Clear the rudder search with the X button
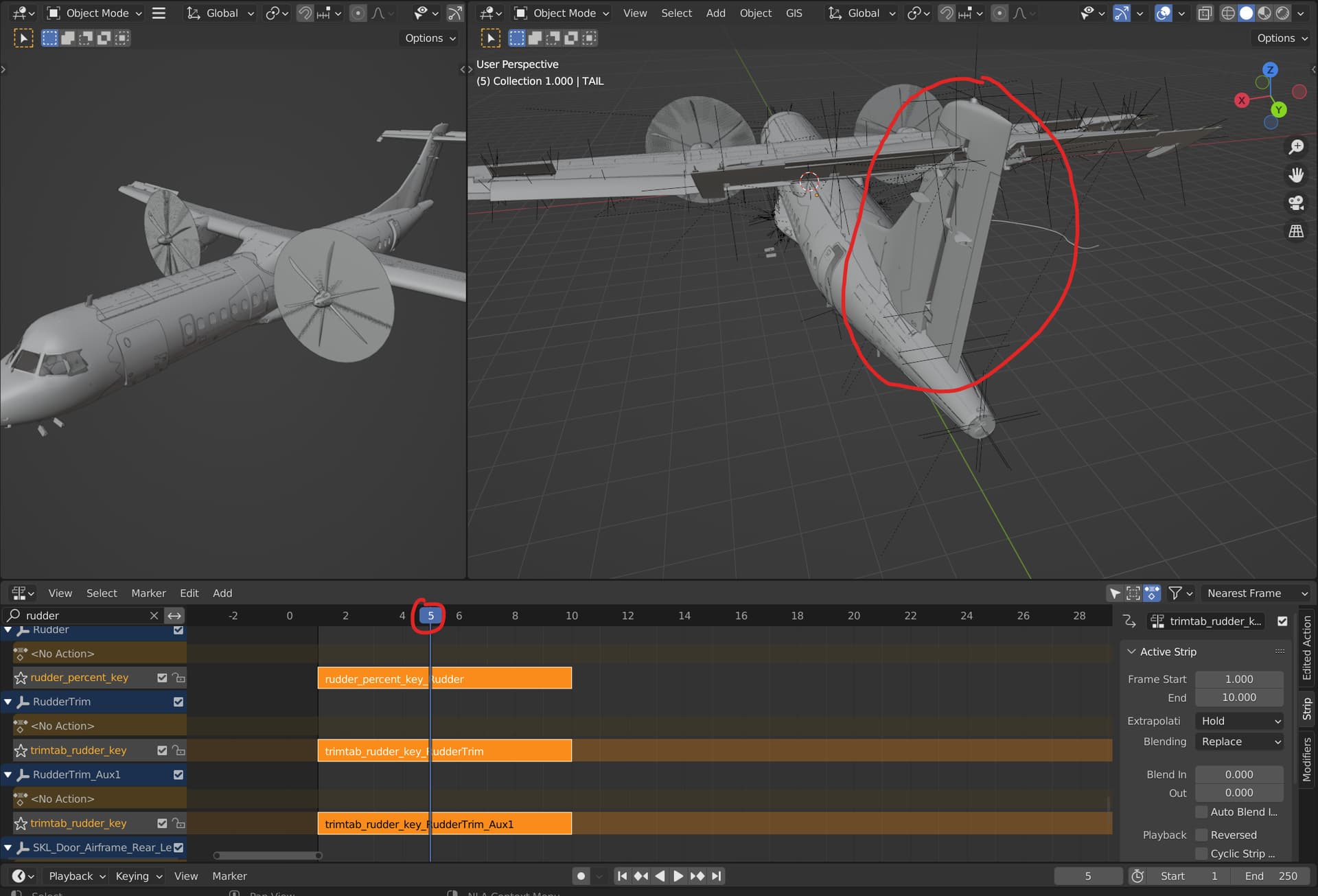Viewport: 1318px width, 896px height. point(154,615)
